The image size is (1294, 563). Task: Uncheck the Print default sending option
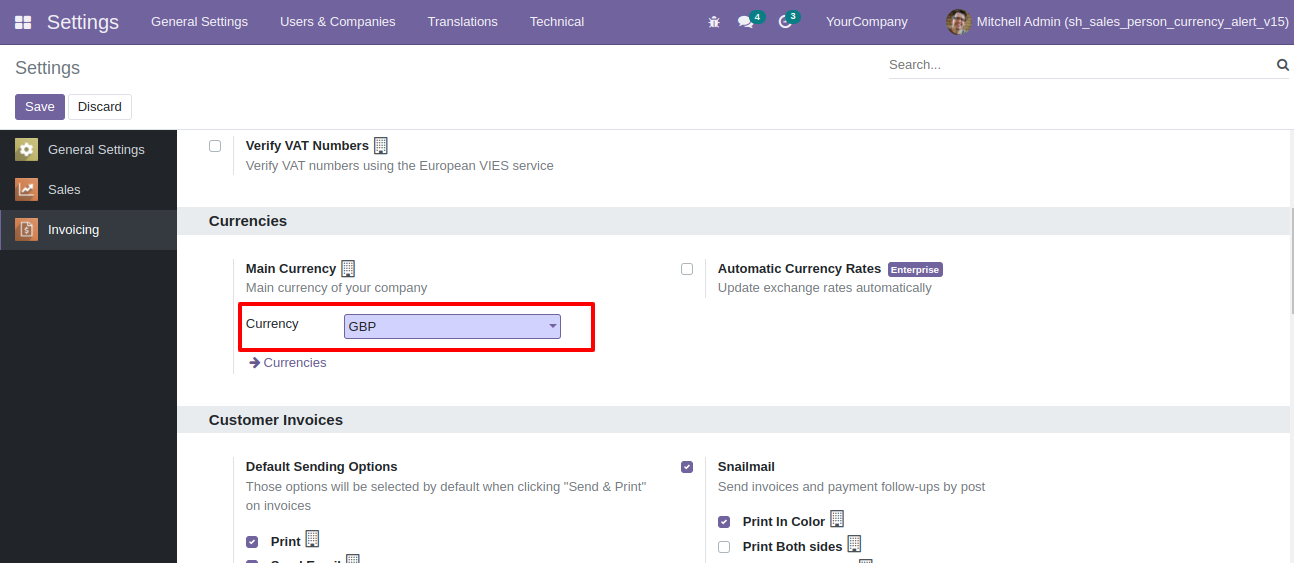(x=252, y=542)
